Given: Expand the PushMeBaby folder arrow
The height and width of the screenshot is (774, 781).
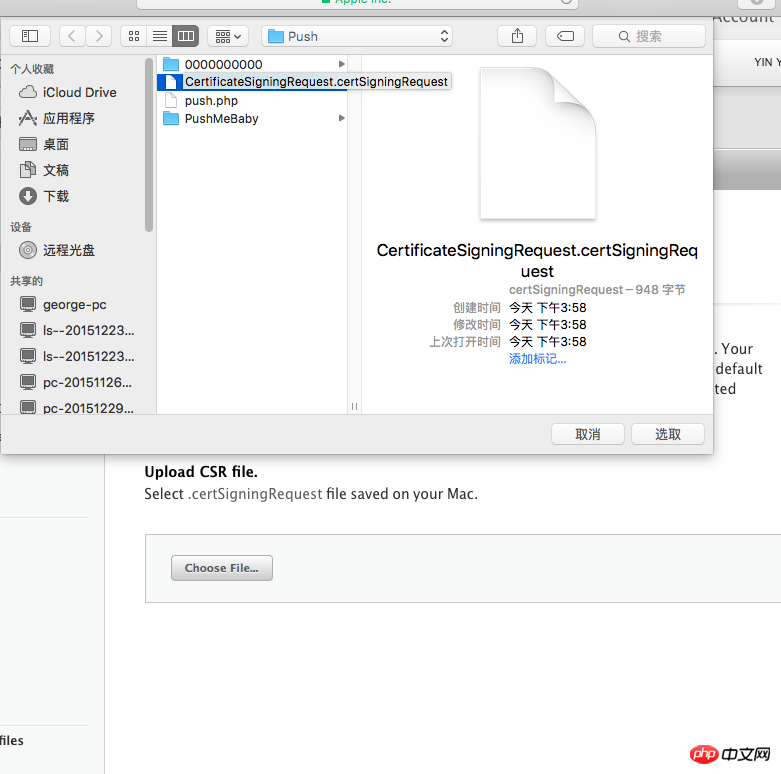Looking at the screenshot, I should tap(342, 119).
